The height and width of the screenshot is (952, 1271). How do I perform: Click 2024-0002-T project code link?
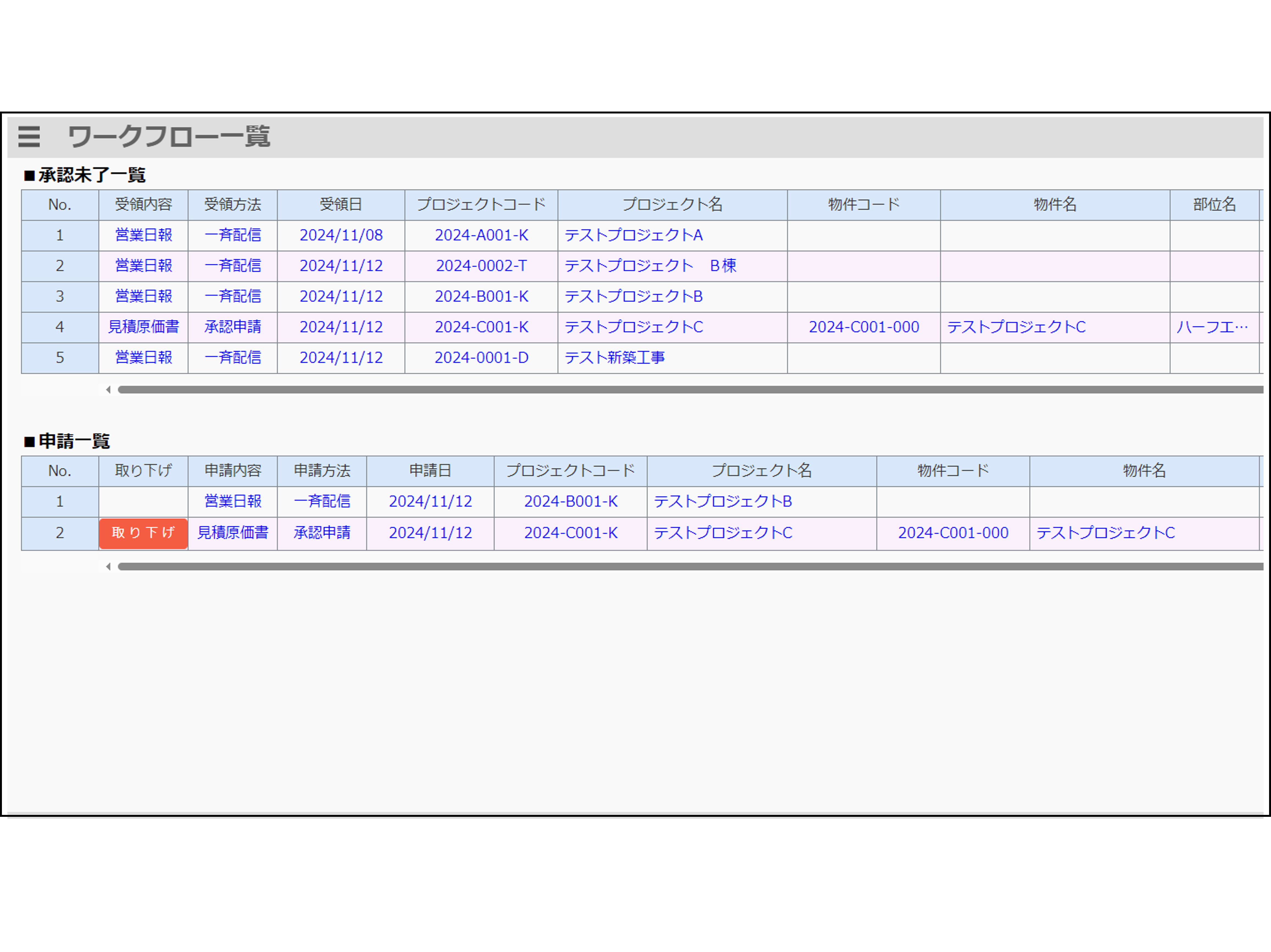482,266
